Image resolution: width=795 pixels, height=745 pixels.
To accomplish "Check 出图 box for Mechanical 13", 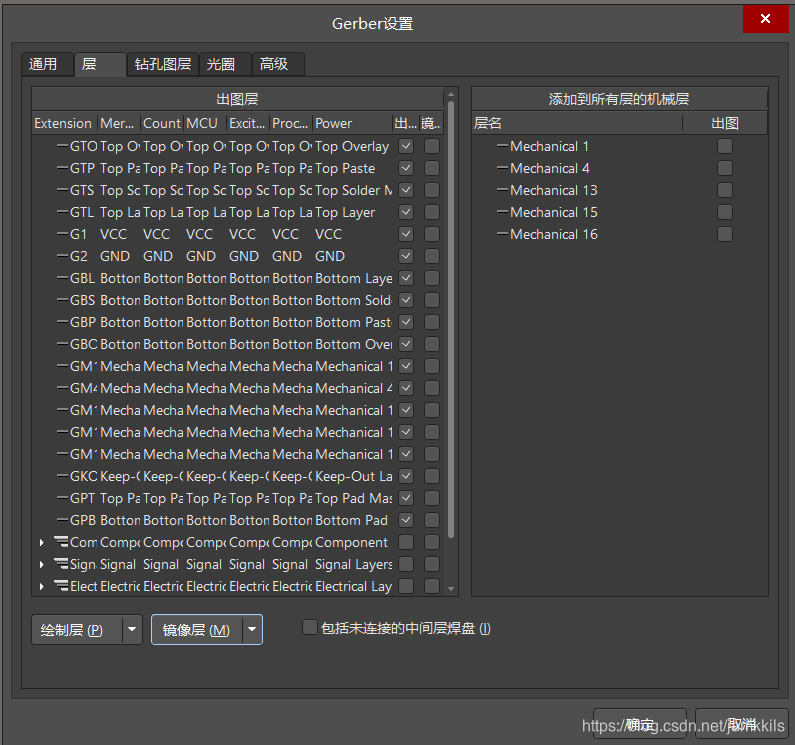I will (x=725, y=190).
